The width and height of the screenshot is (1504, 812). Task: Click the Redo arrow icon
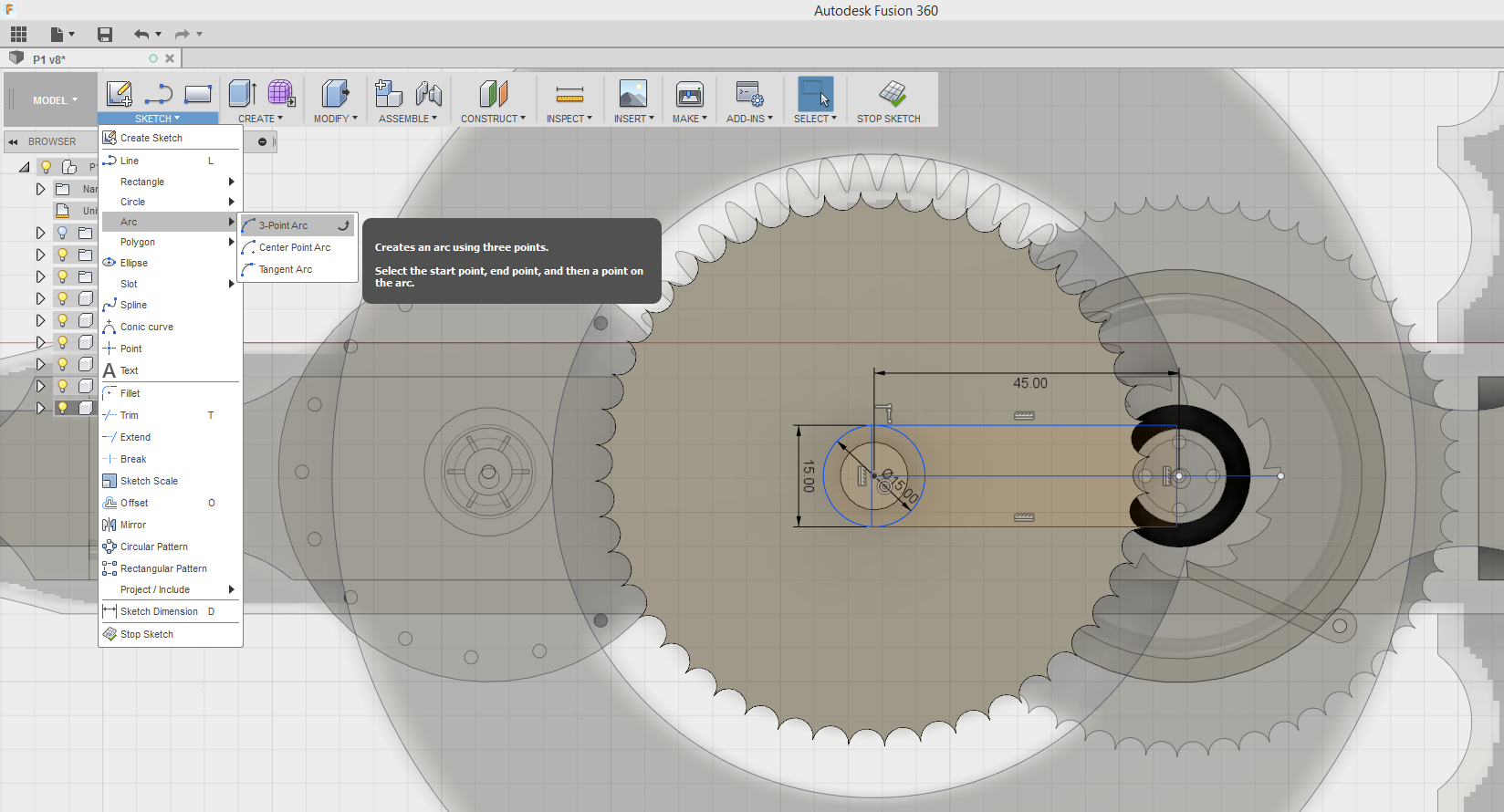click(183, 35)
